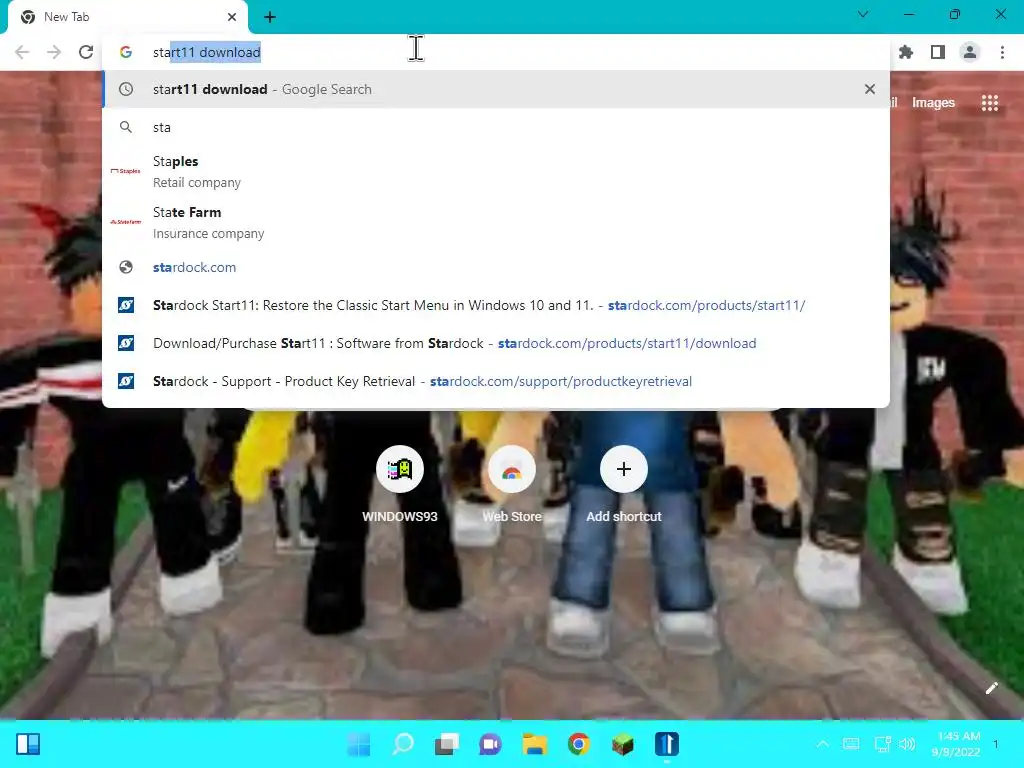Open the clock and date in taskbar
Image resolution: width=1024 pixels, height=768 pixels.
(955, 744)
